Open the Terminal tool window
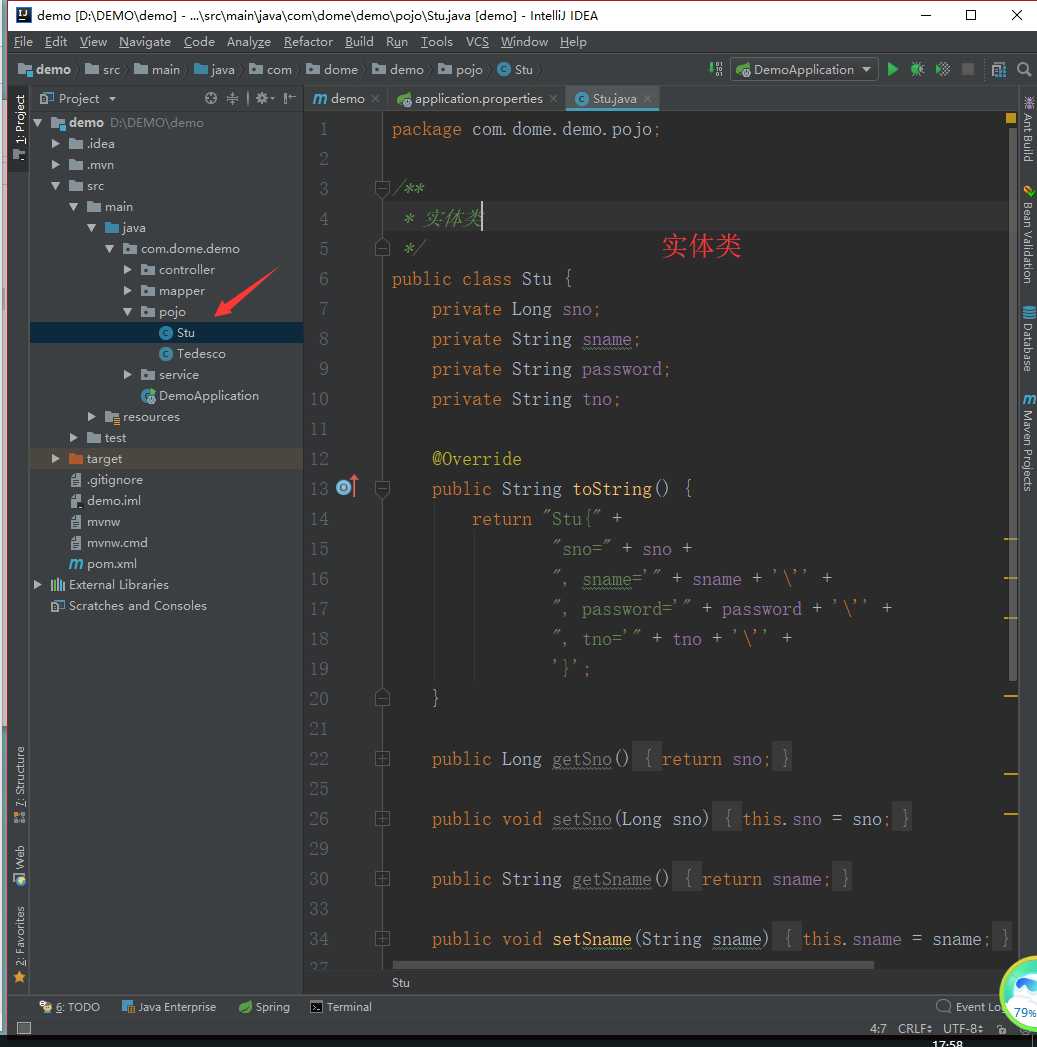 click(341, 1007)
